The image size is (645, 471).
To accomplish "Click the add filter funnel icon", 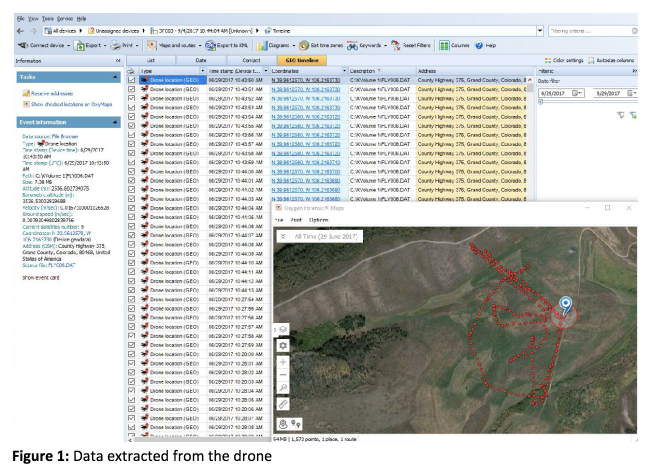I will click(x=633, y=115).
